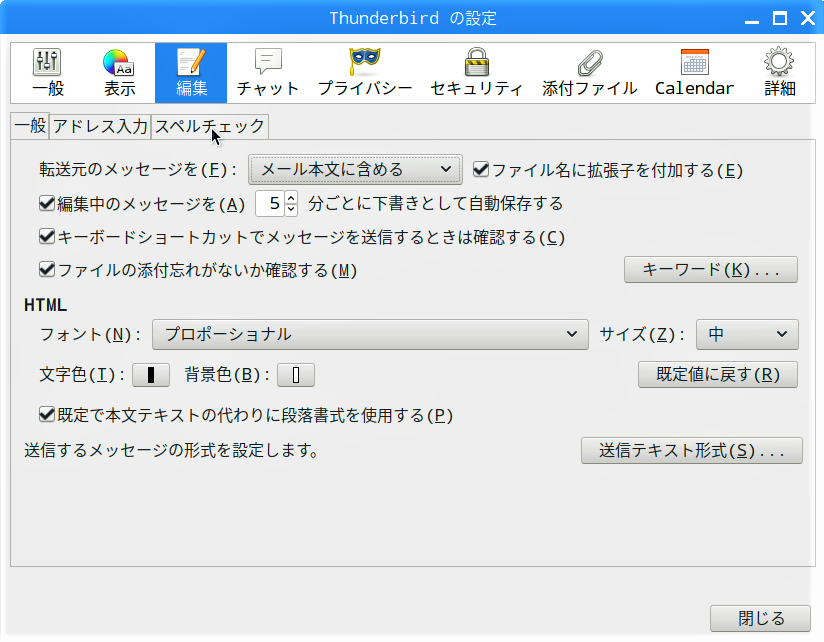
Task: Switch to the 一般 sub-tab
Action: pos(30,126)
